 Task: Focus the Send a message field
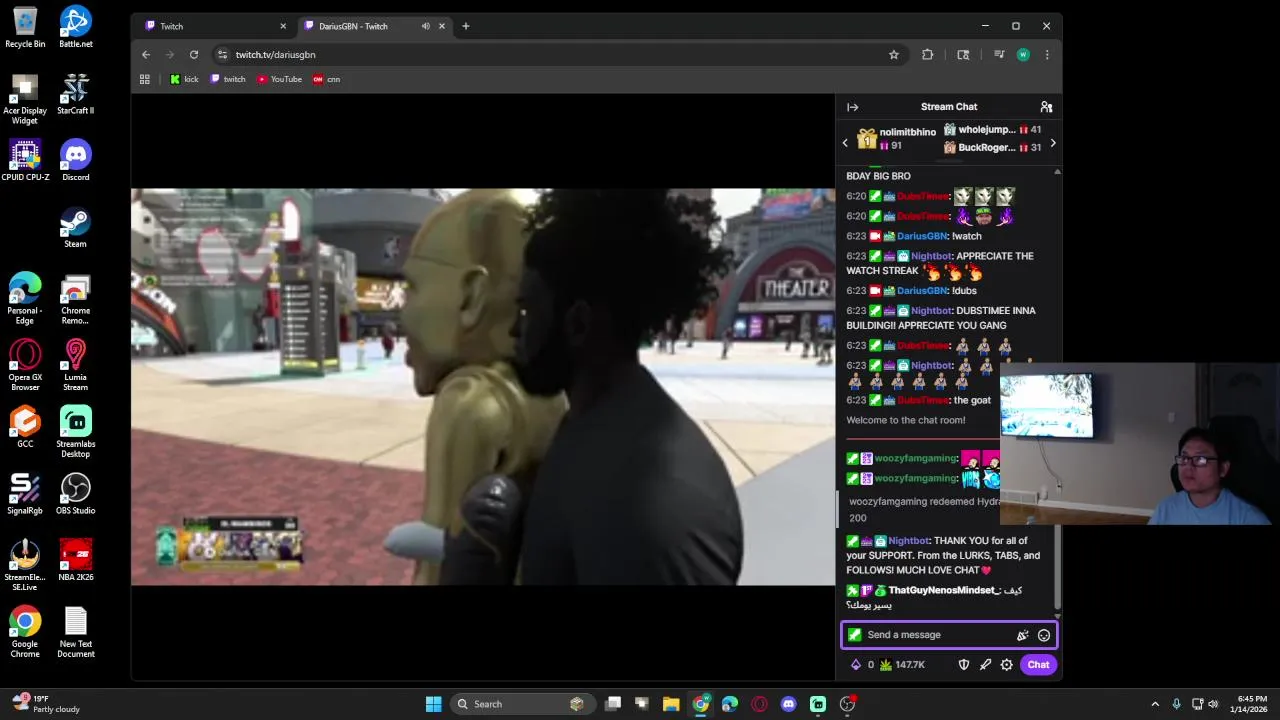click(949, 635)
